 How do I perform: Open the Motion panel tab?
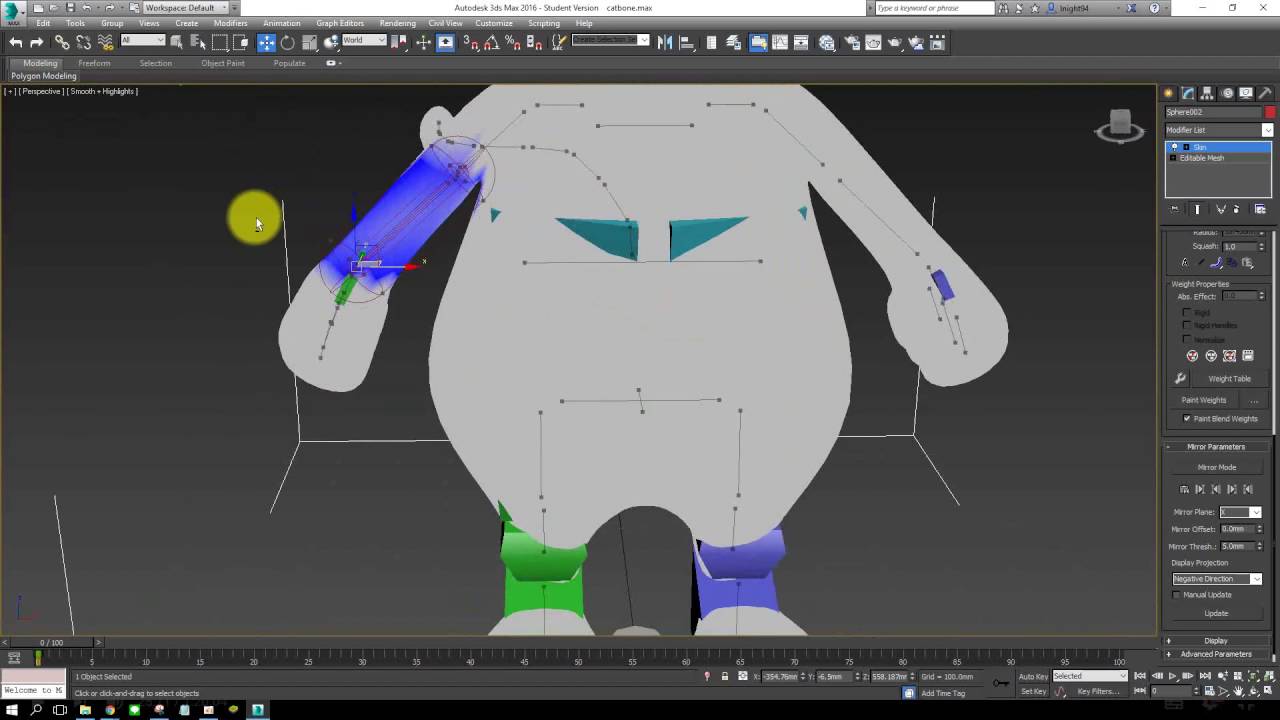[1227, 93]
